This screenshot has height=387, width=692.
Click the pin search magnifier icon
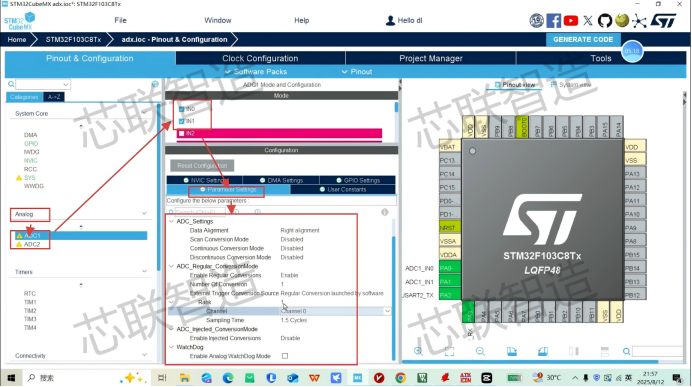[626, 351]
